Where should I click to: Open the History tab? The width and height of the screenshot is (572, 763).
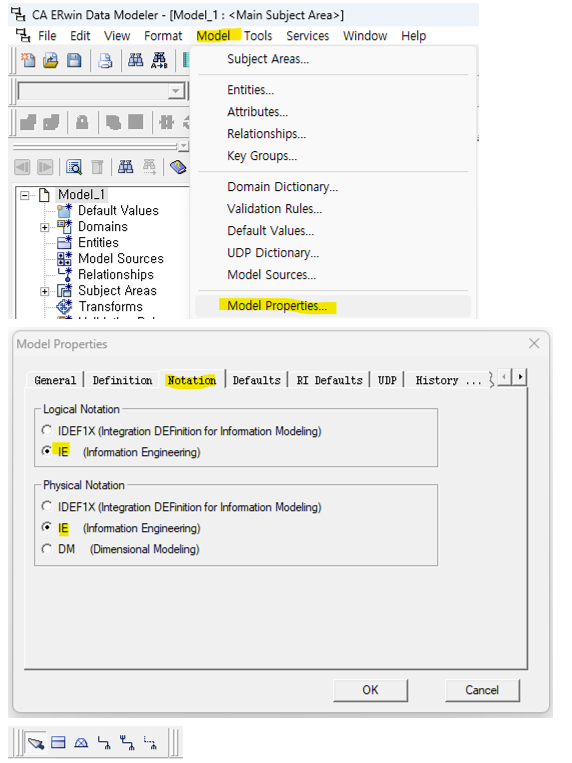(x=448, y=380)
